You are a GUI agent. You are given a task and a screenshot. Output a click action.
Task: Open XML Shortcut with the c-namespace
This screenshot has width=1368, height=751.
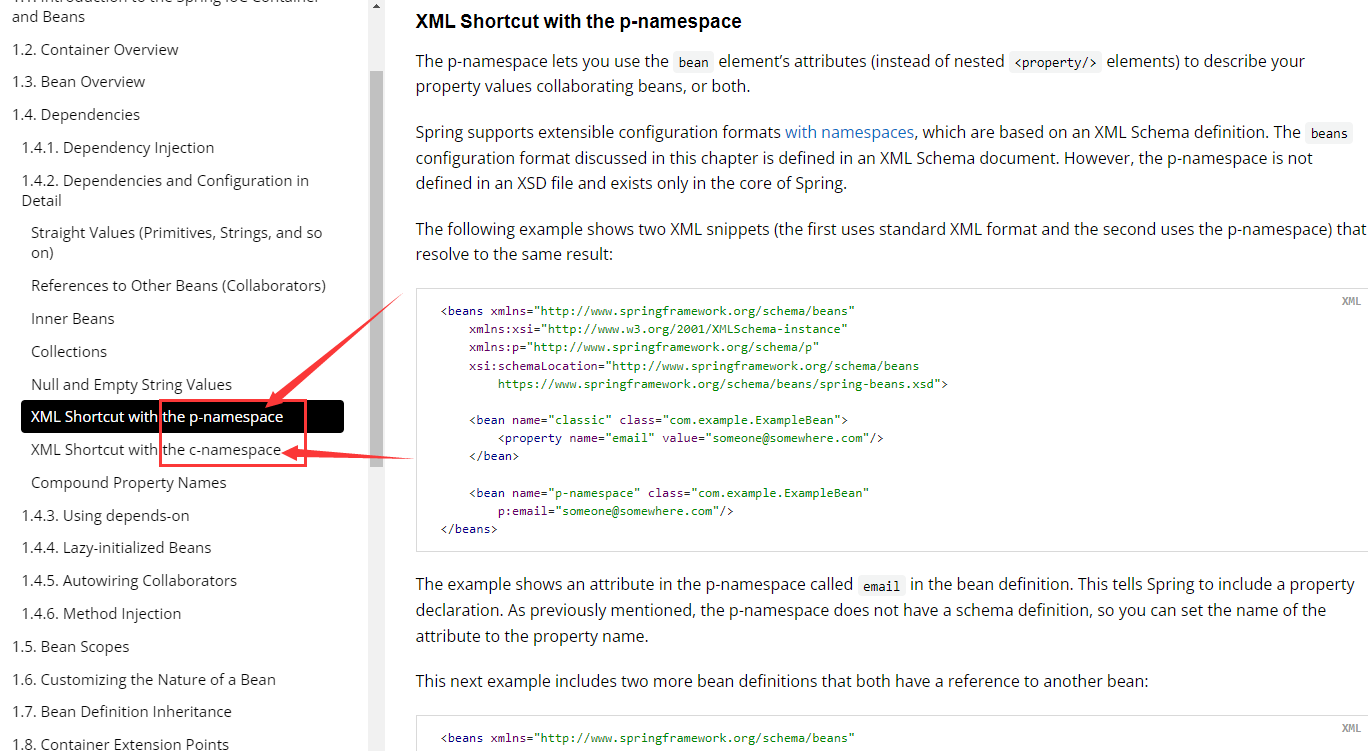click(x=156, y=450)
